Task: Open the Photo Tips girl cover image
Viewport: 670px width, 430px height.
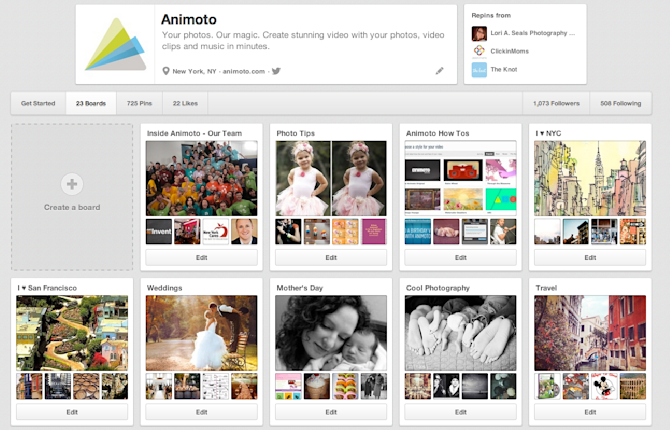Action: [x=331, y=178]
